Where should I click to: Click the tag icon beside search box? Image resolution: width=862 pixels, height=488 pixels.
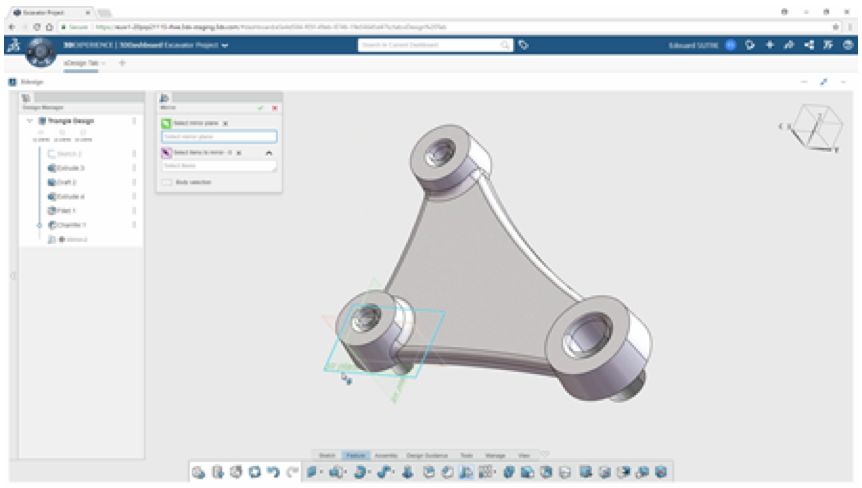point(524,45)
